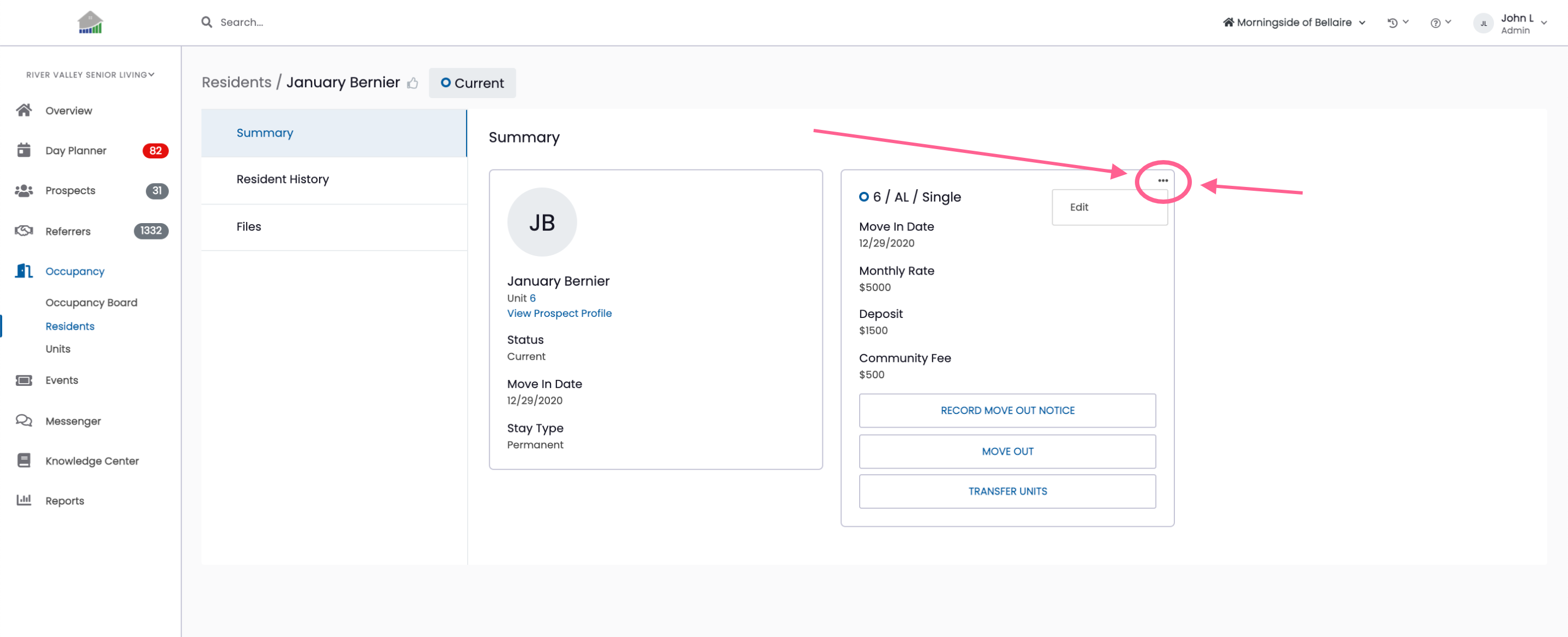The width and height of the screenshot is (1568, 637).
Task: Click the Transfer Units button
Action: (1007, 491)
